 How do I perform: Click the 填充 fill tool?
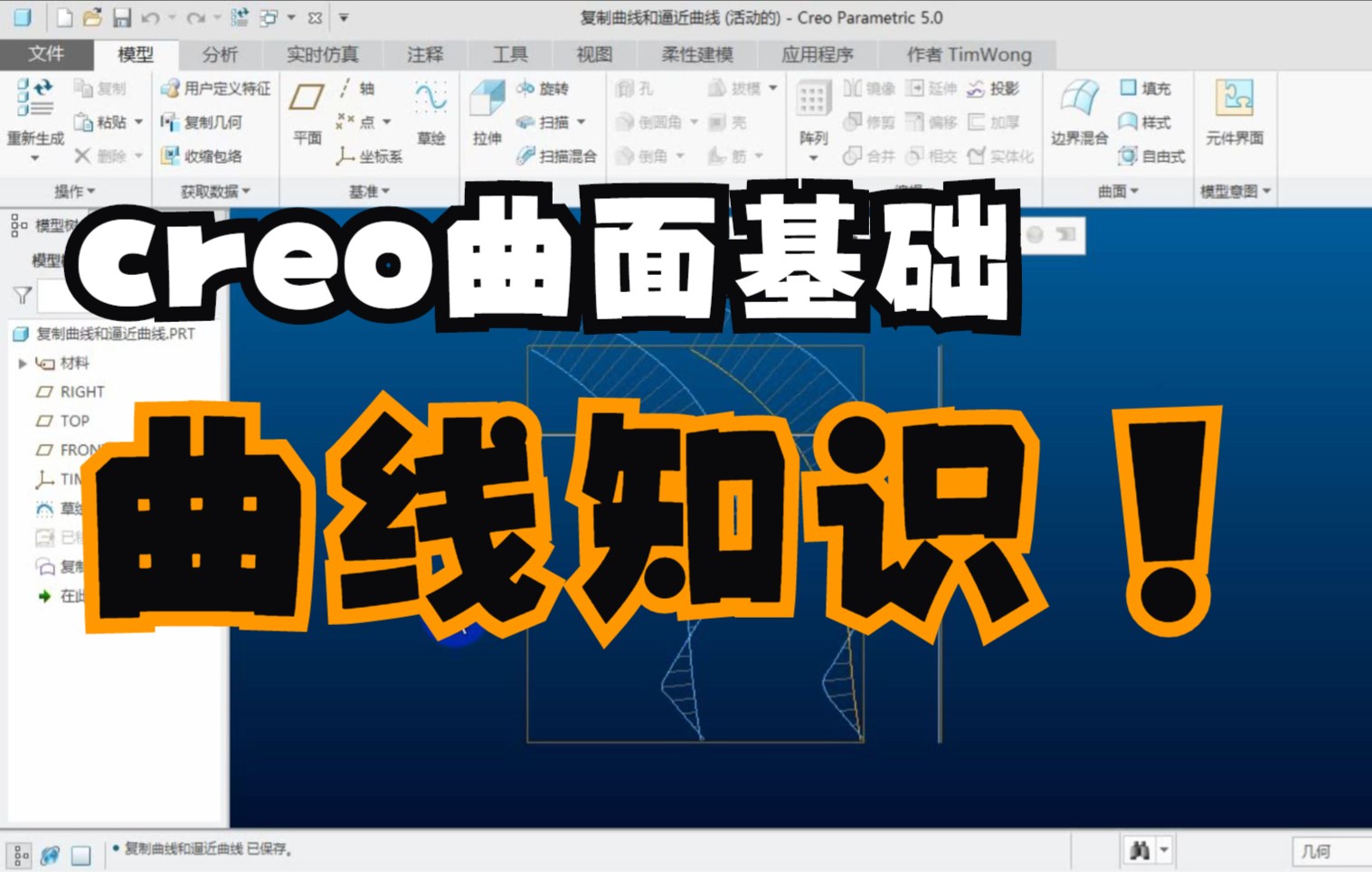(x=1145, y=89)
